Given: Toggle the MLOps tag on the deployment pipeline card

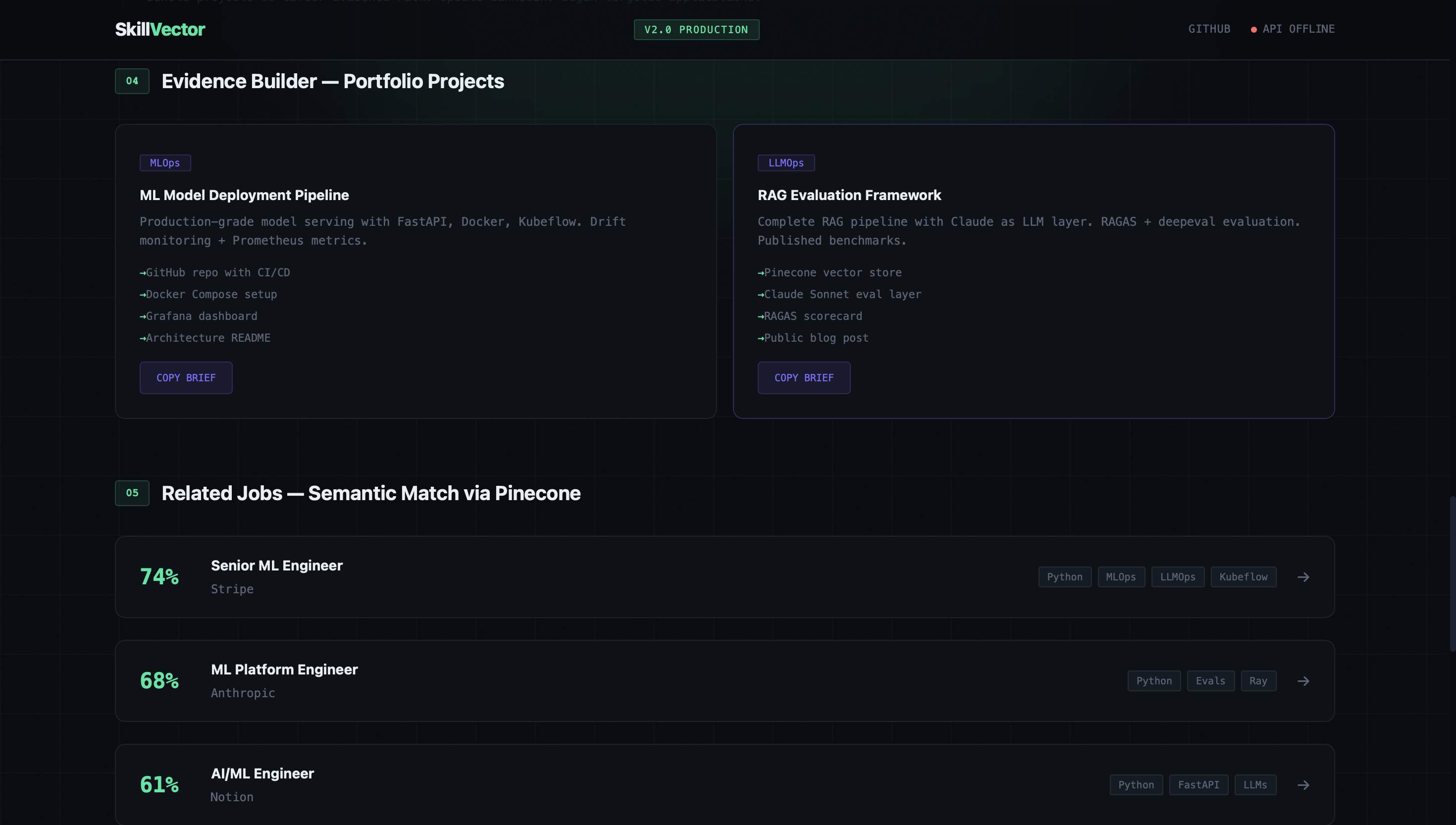Looking at the screenshot, I should click(165, 162).
